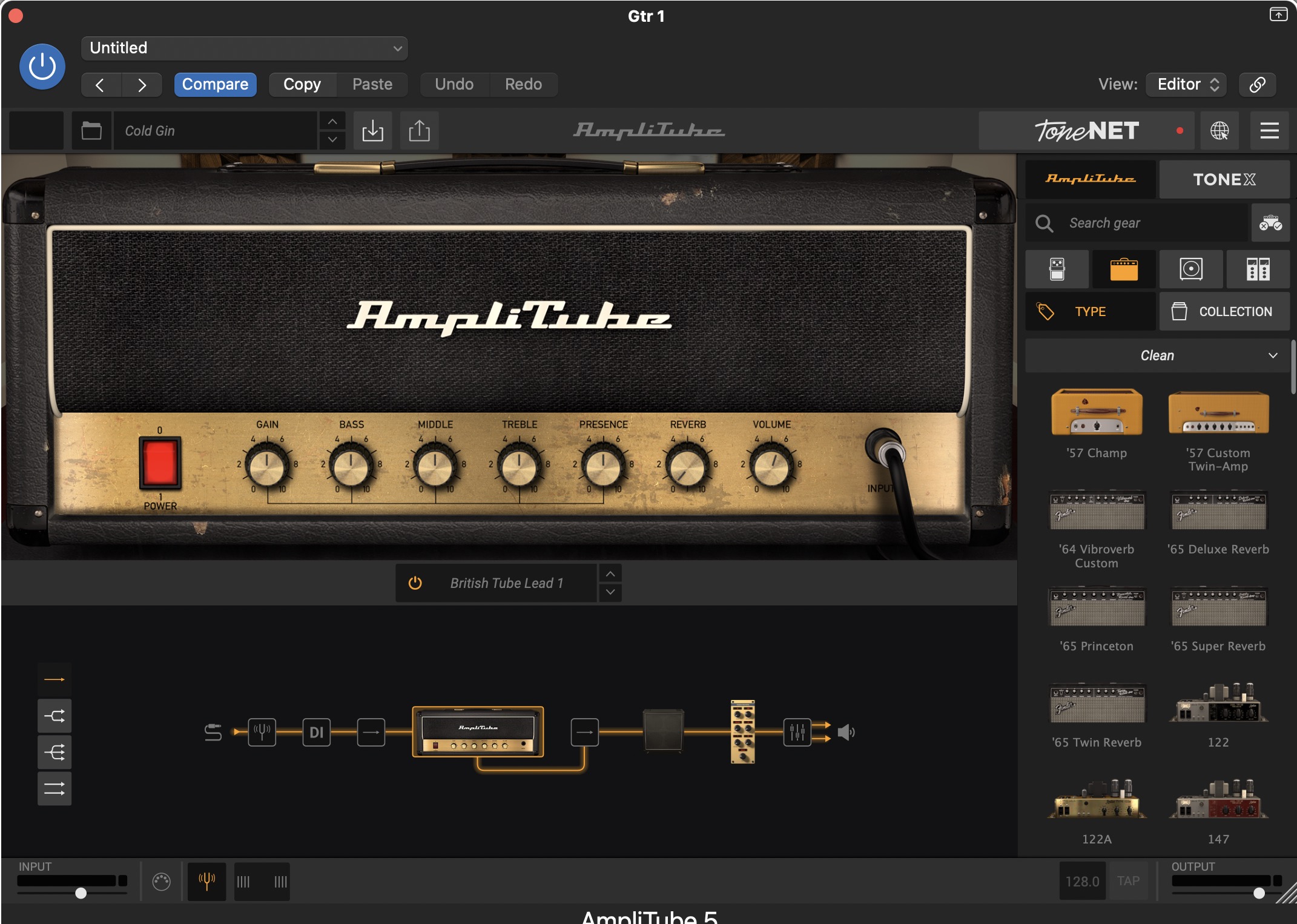This screenshot has height=924, width=1297.
Task: Click the save preset download icon
Action: (x=372, y=131)
